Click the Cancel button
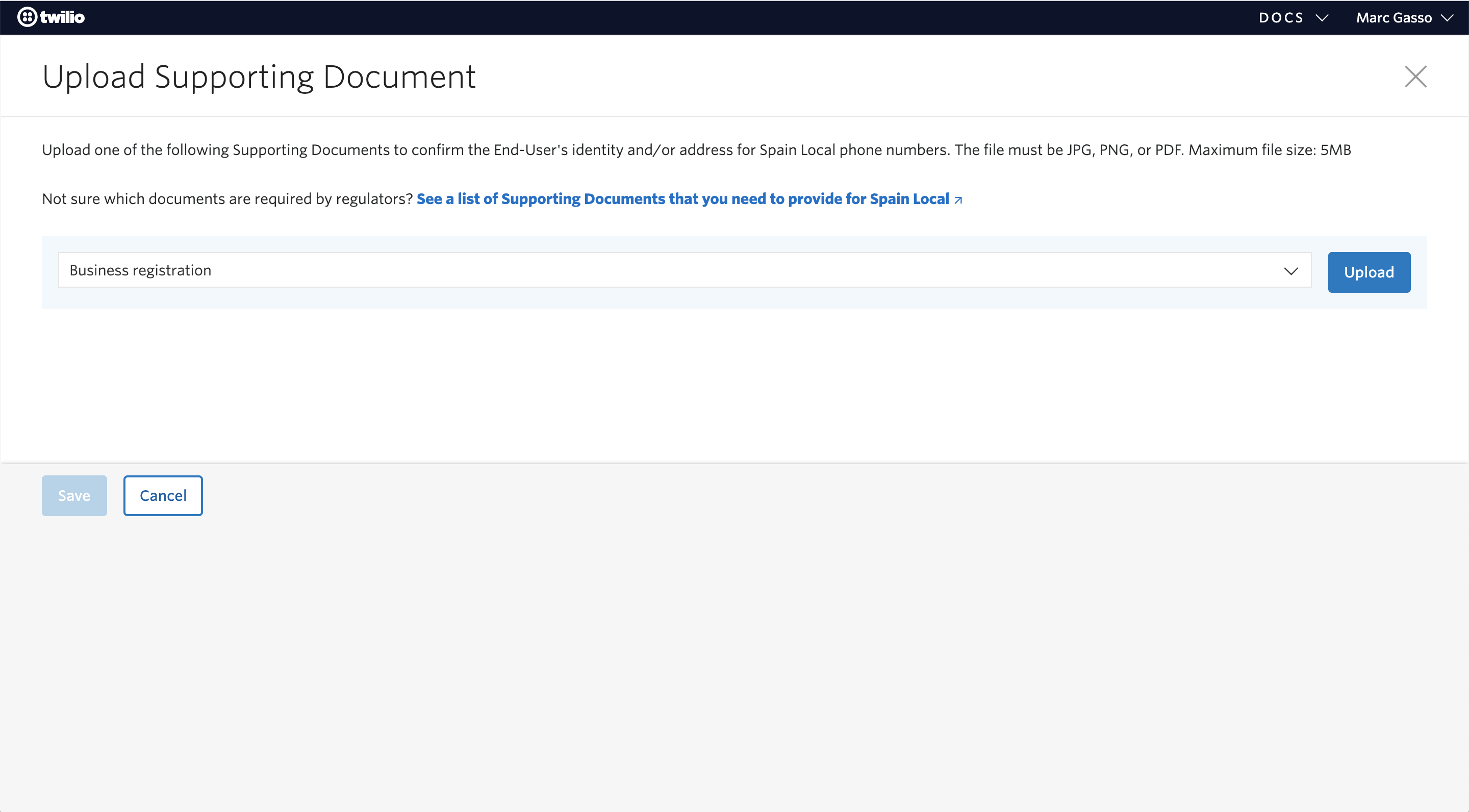Viewport: 1469px width, 812px height. tap(163, 496)
